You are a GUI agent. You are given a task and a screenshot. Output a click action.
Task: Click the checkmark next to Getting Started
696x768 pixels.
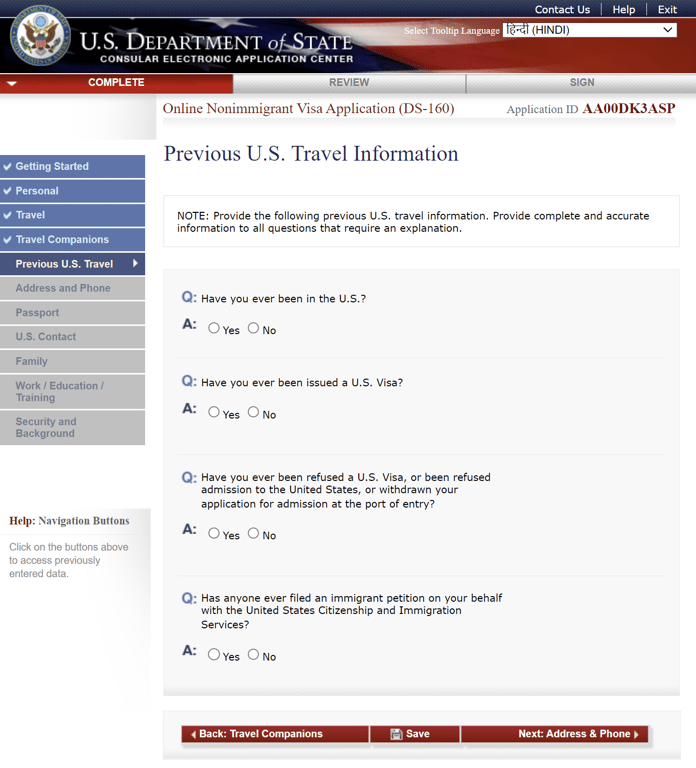coord(7,167)
